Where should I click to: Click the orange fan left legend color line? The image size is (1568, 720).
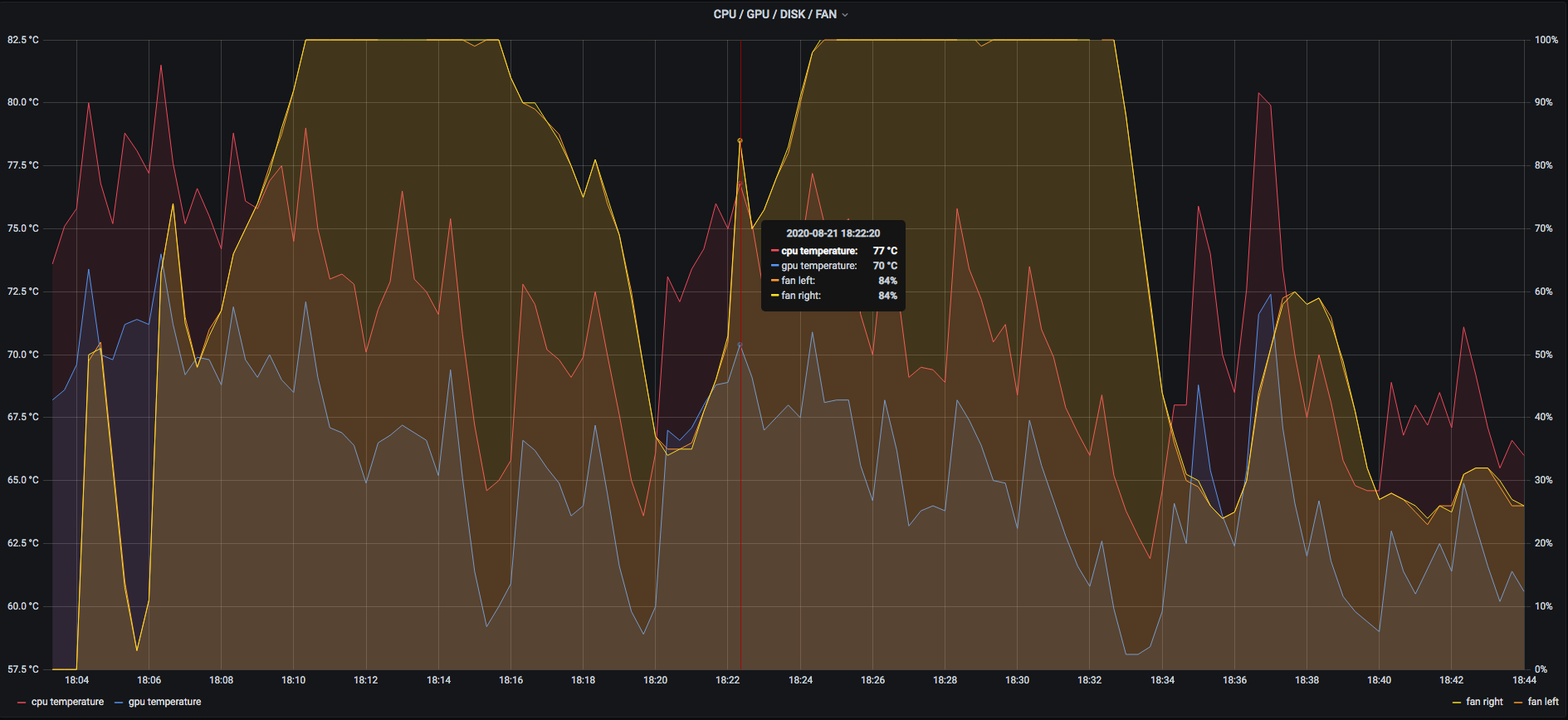(x=1518, y=703)
